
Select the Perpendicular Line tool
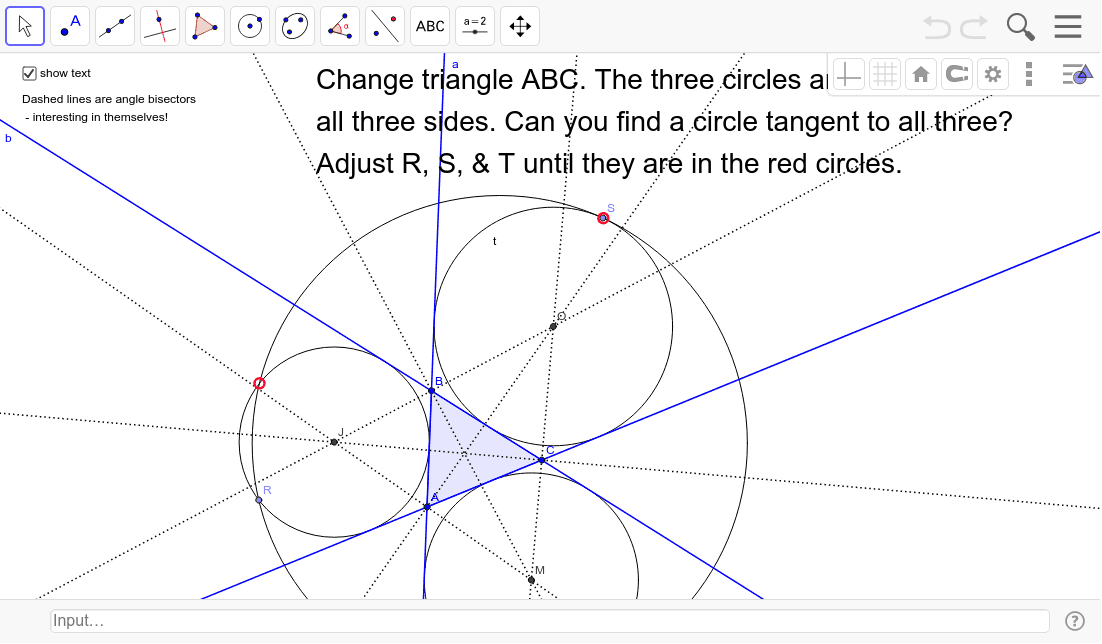[x=160, y=27]
